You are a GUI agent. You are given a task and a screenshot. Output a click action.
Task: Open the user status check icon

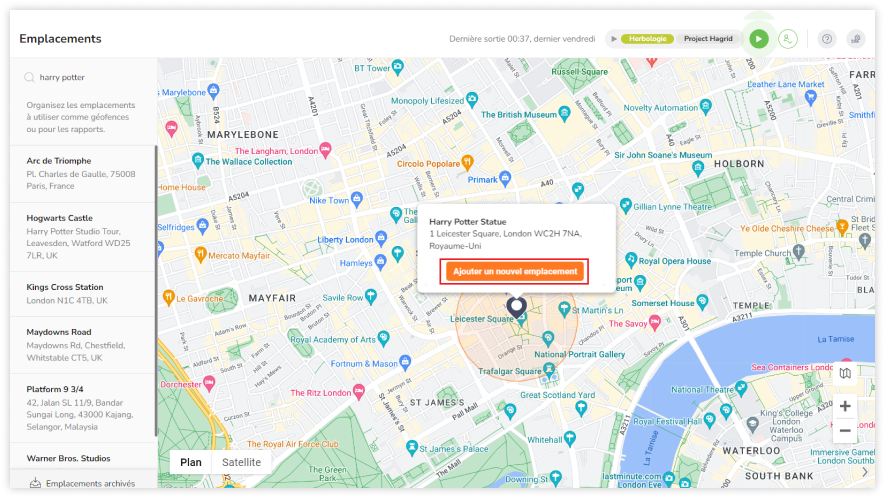pos(787,39)
